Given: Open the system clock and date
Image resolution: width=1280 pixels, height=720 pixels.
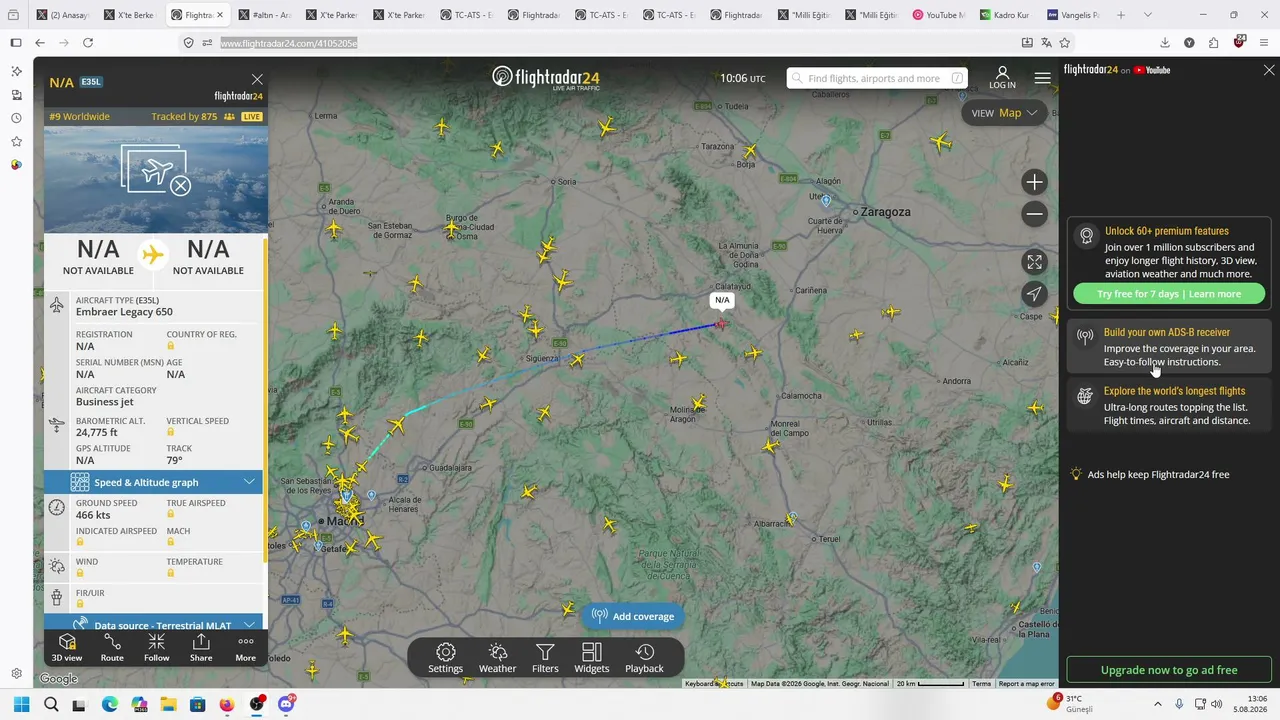Looking at the screenshot, I should (1250, 704).
